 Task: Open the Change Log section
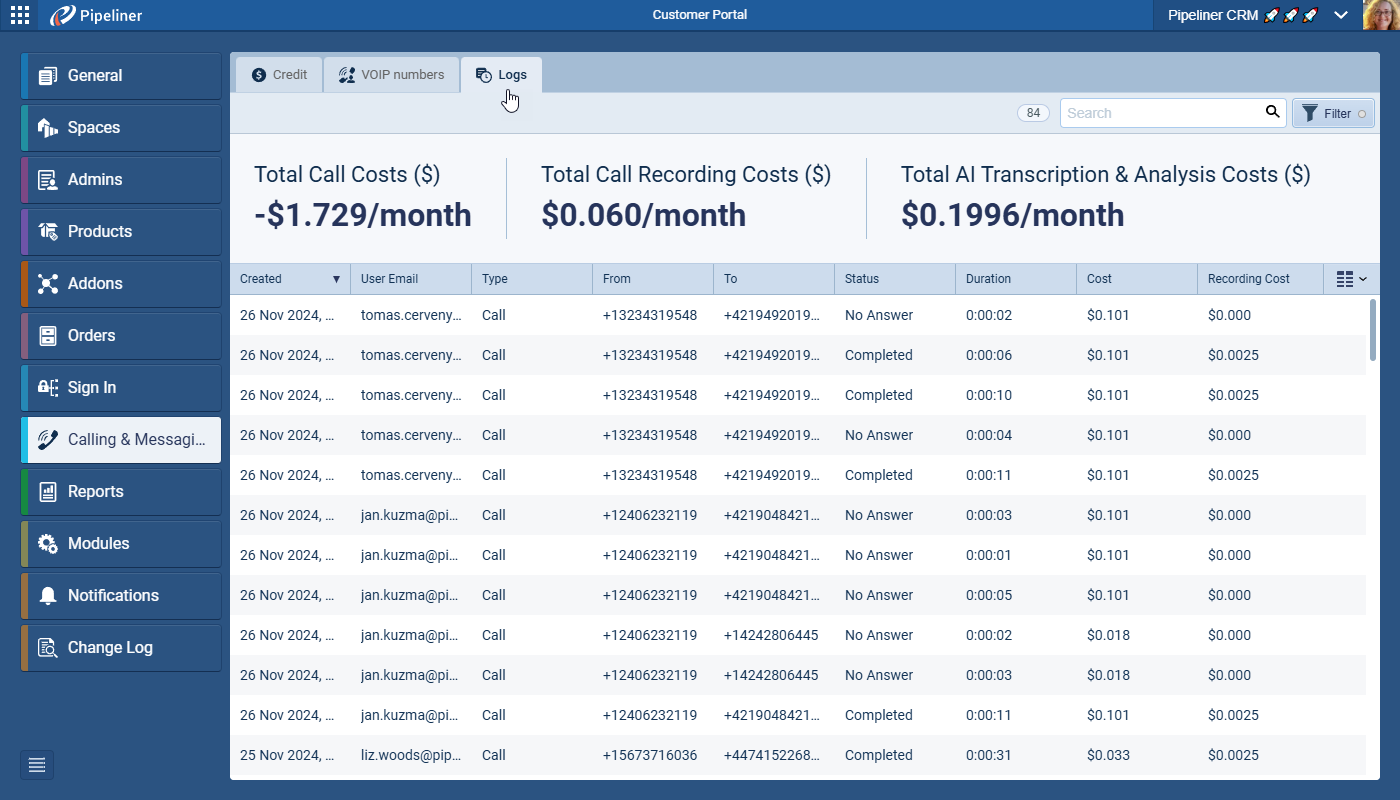click(120, 648)
